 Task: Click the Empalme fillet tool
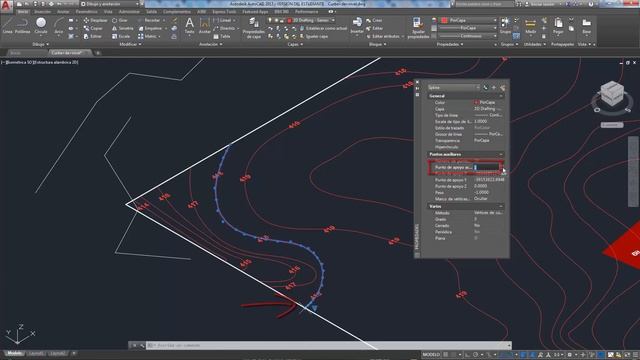coord(150,28)
